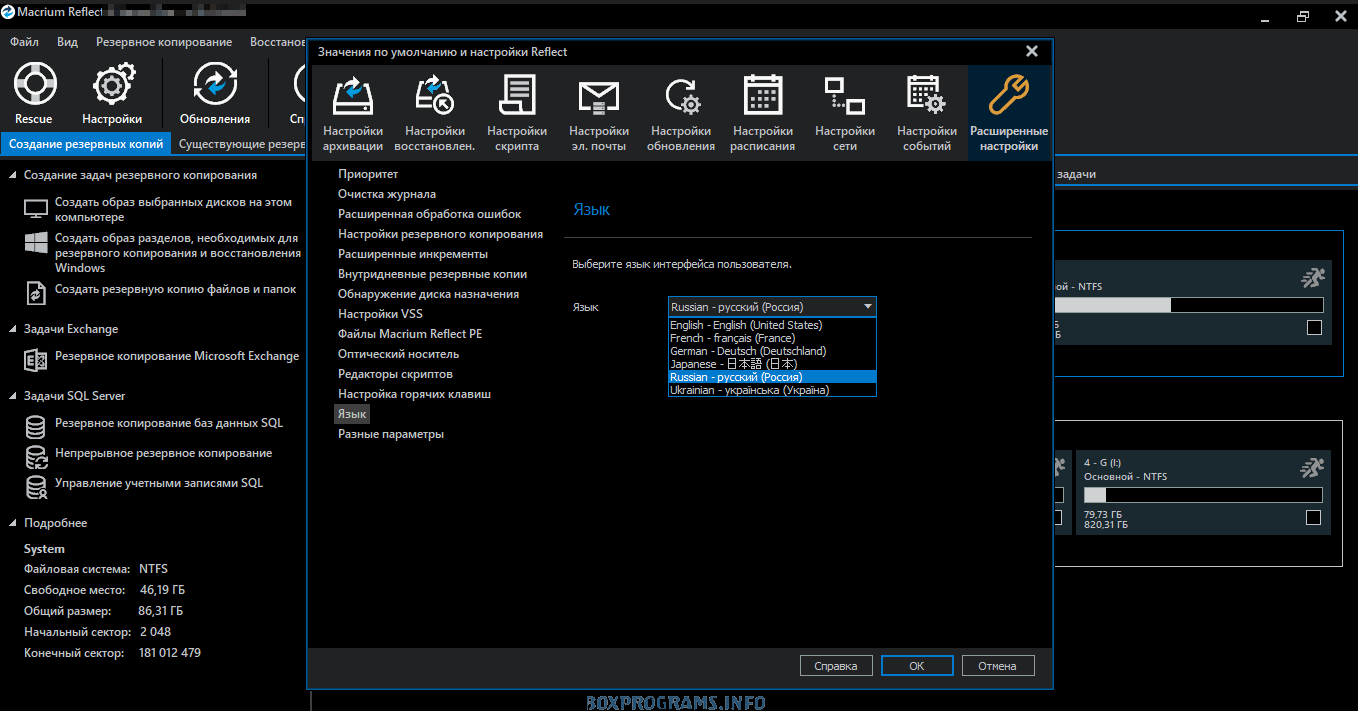Select Обнаружение диска назначения item
Image resolution: width=1358 pixels, height=711 pixels.
(429, 294)
